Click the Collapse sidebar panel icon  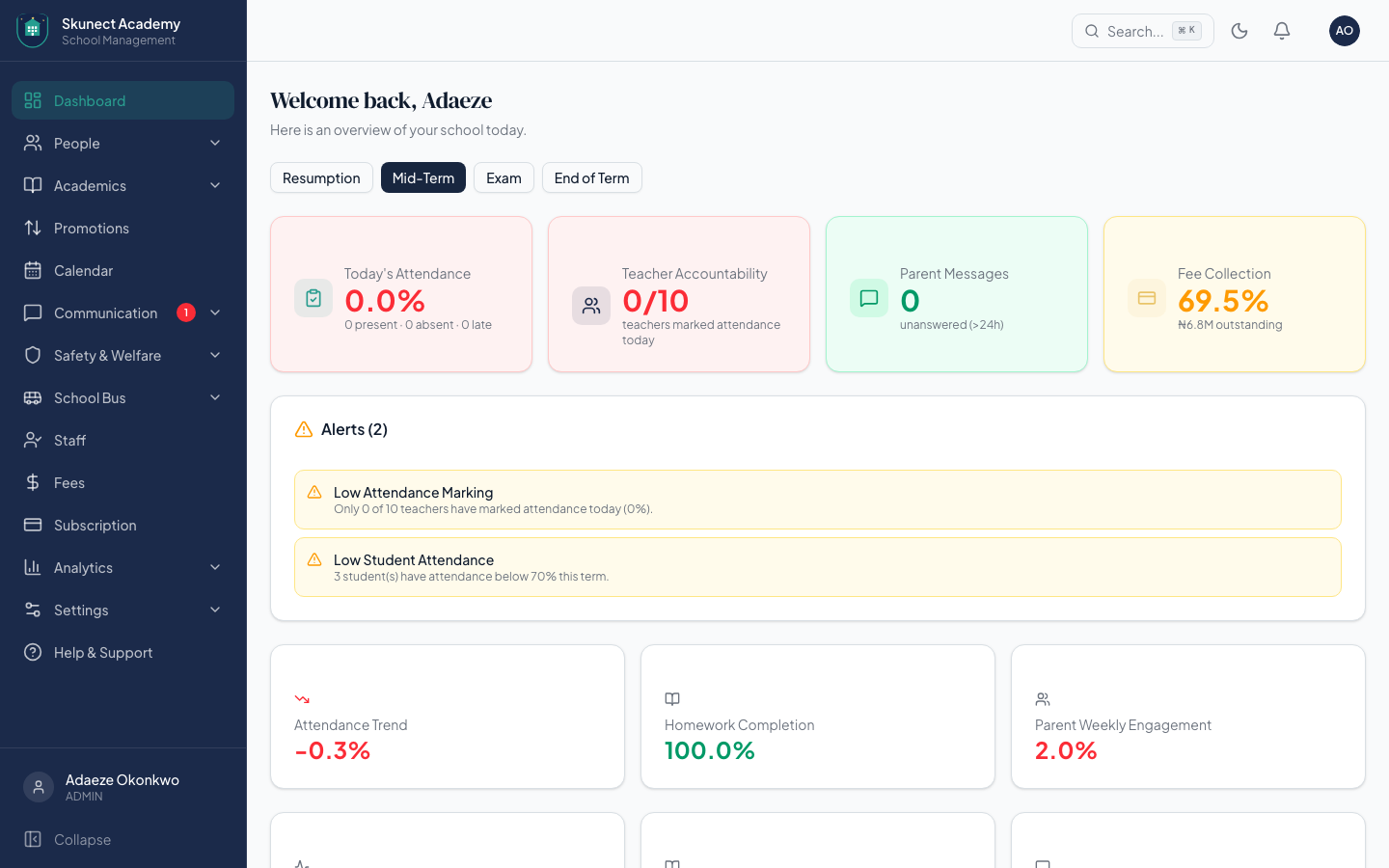[x=33, y=839]
